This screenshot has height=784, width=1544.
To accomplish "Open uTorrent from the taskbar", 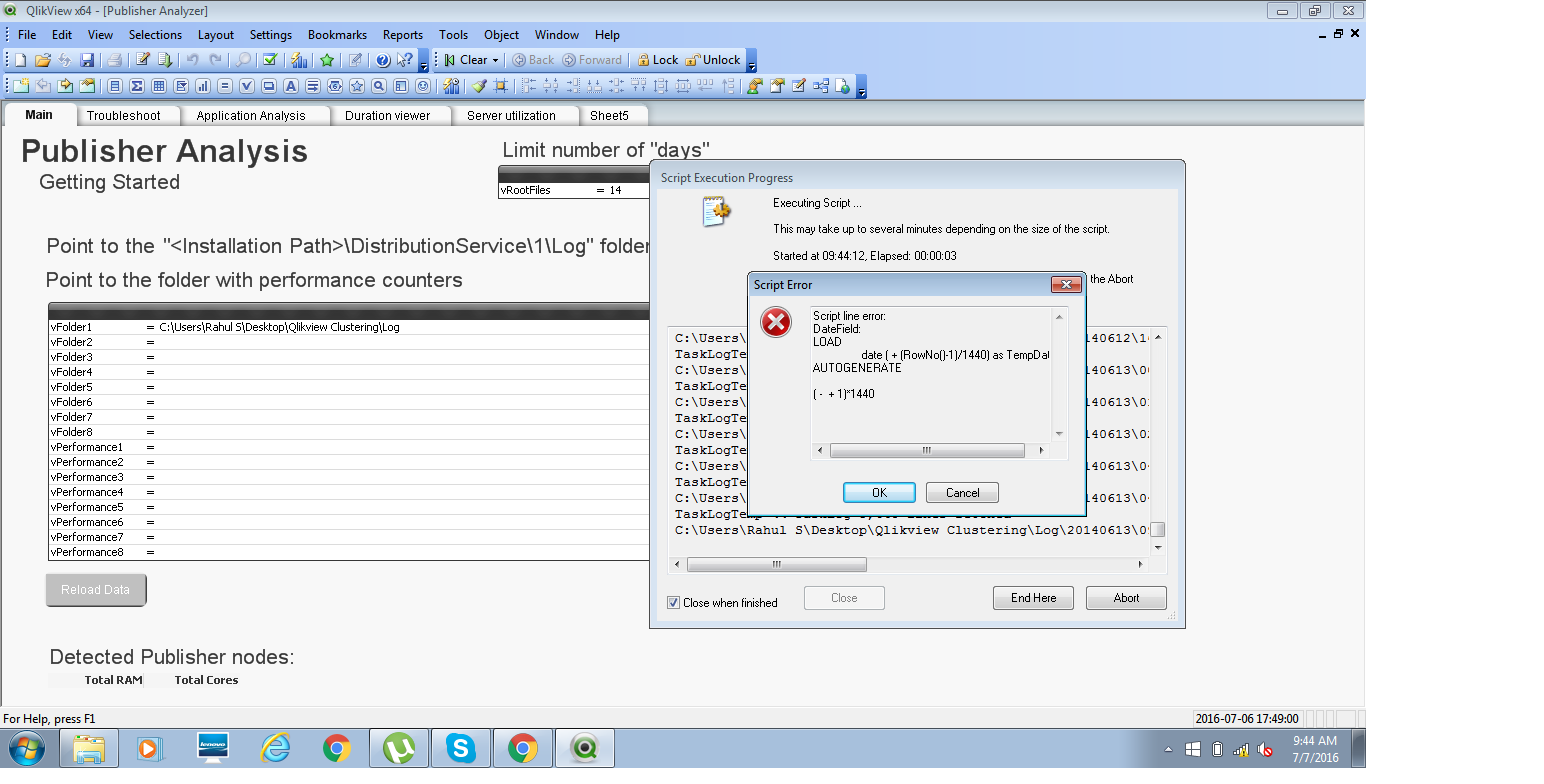I will tap(399, 748).
